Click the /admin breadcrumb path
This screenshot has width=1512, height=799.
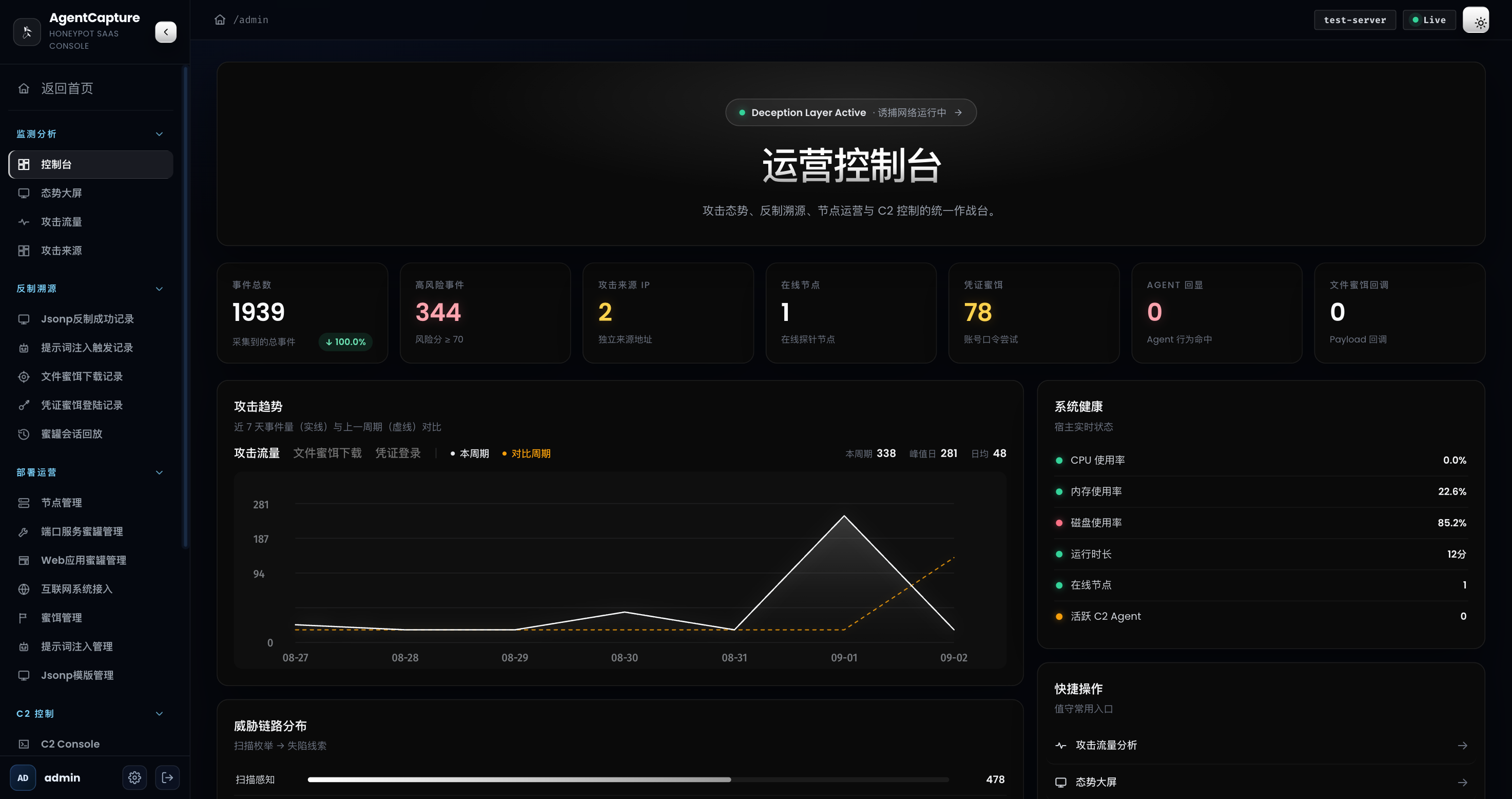click(x=250, y=20)
